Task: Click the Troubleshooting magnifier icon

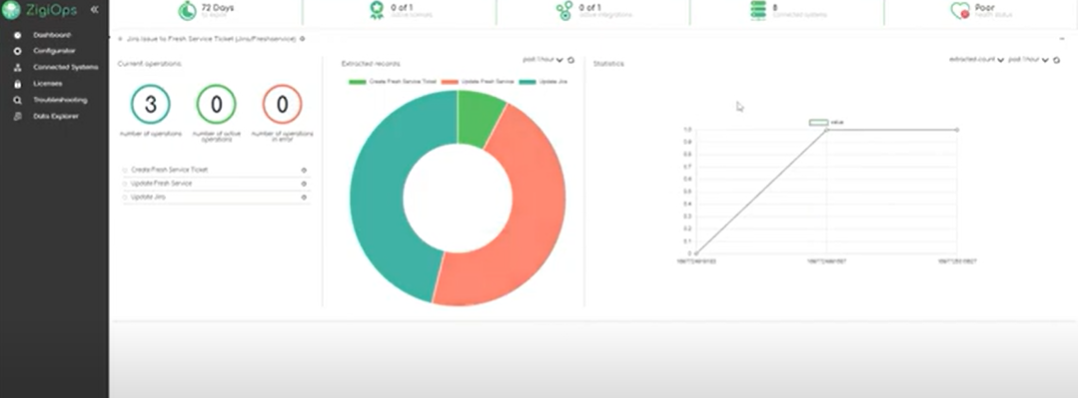Action: (x=18, y=100)
